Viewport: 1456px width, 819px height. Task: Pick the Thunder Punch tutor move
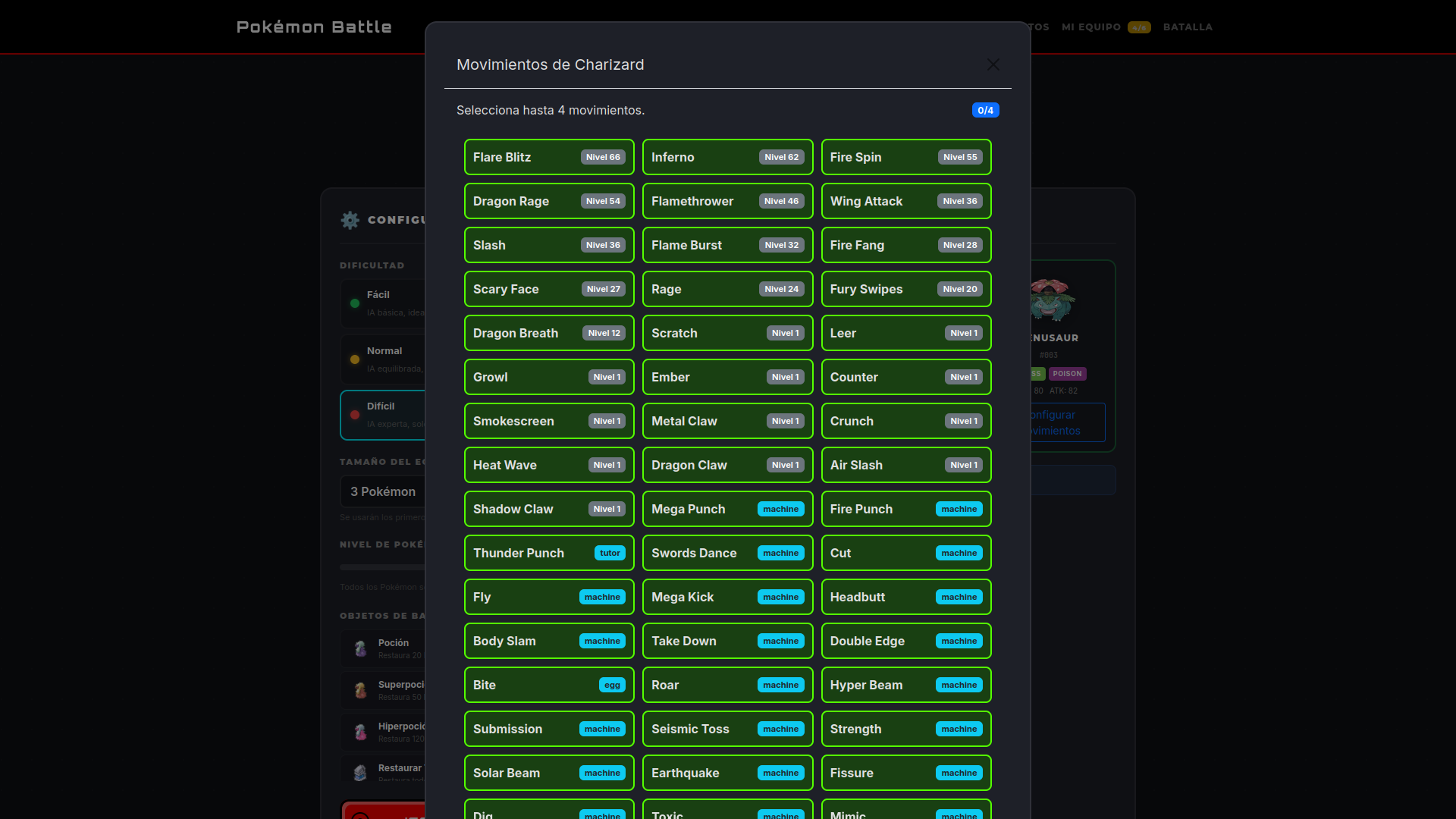[x=549, y=553]
